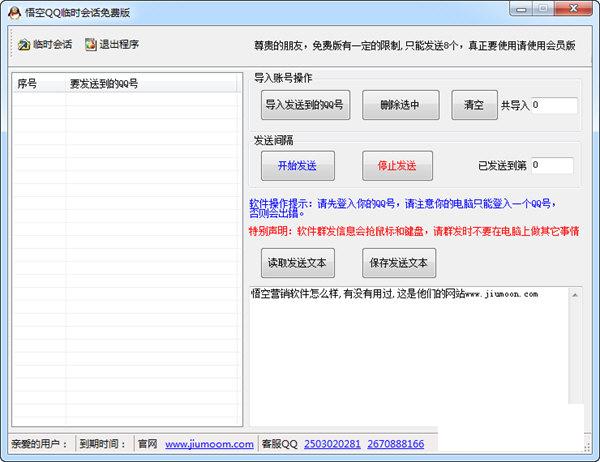The height and width of the screenshot is (462, 600).
Task: Click the 临时会话 toolbar icon
Action: point(24,45)
